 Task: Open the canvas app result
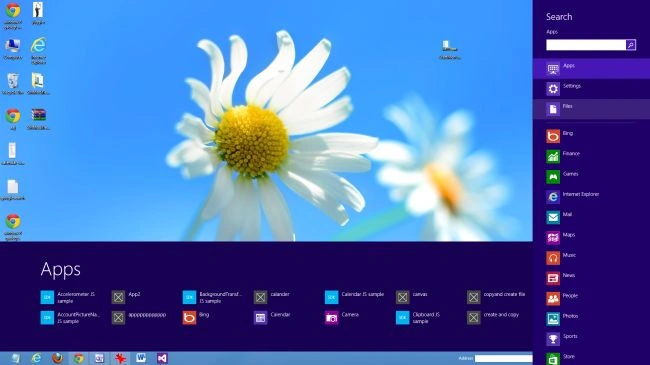[412, 297]
